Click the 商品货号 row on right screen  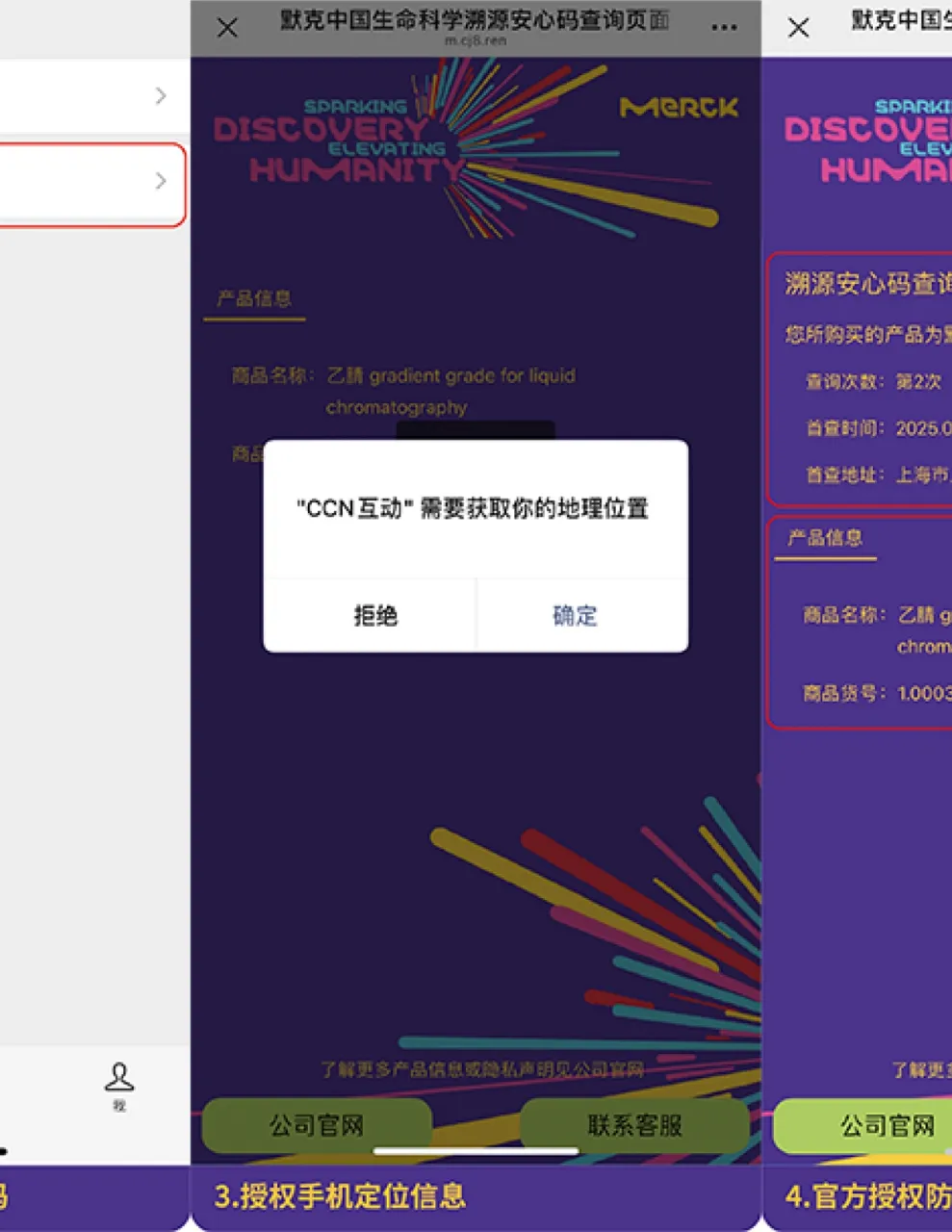click(x=877, y=692)
